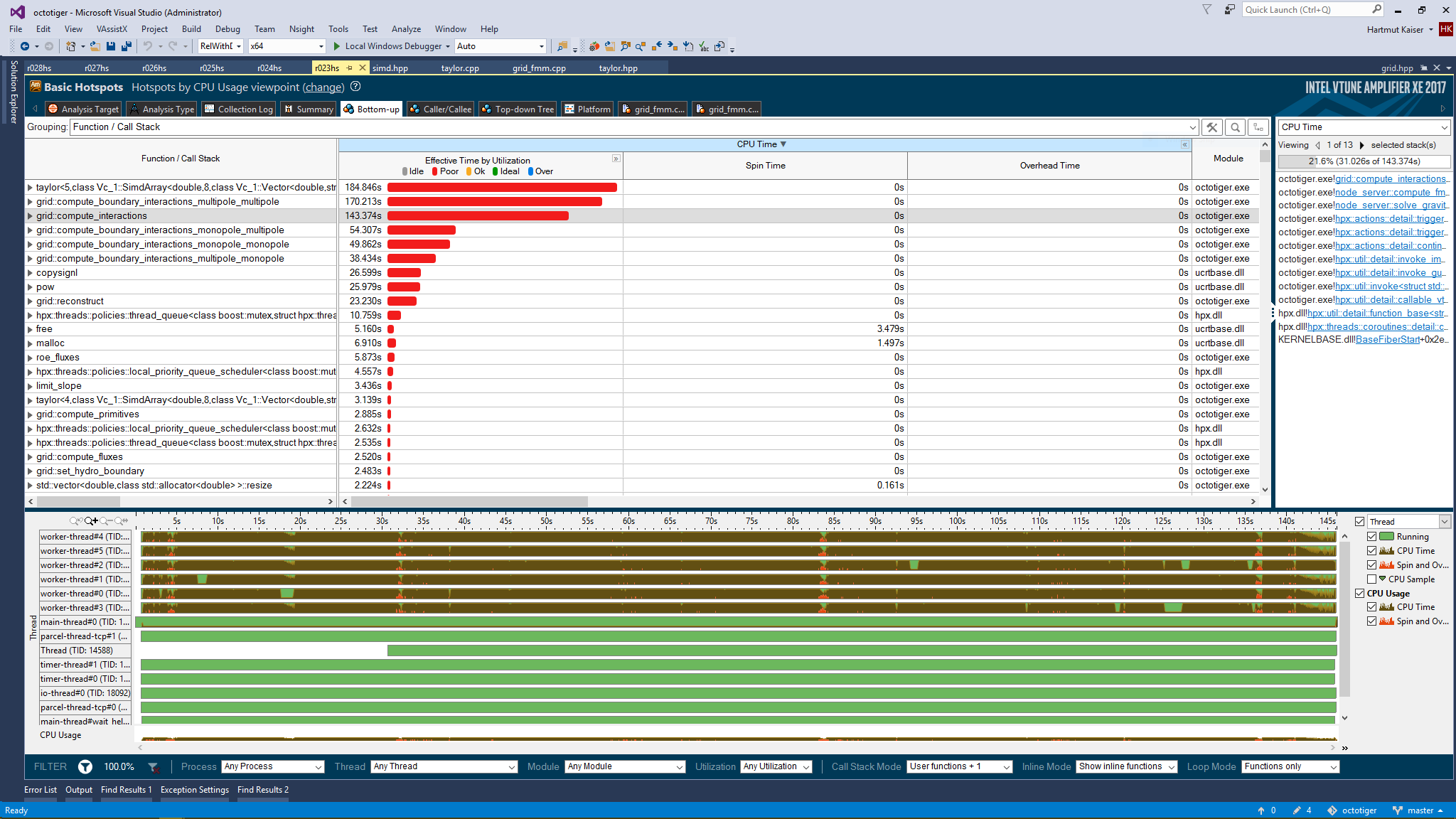
Task: Toggle Thread CPU Time legend checkbox
Action: (x=1372, y=551)
